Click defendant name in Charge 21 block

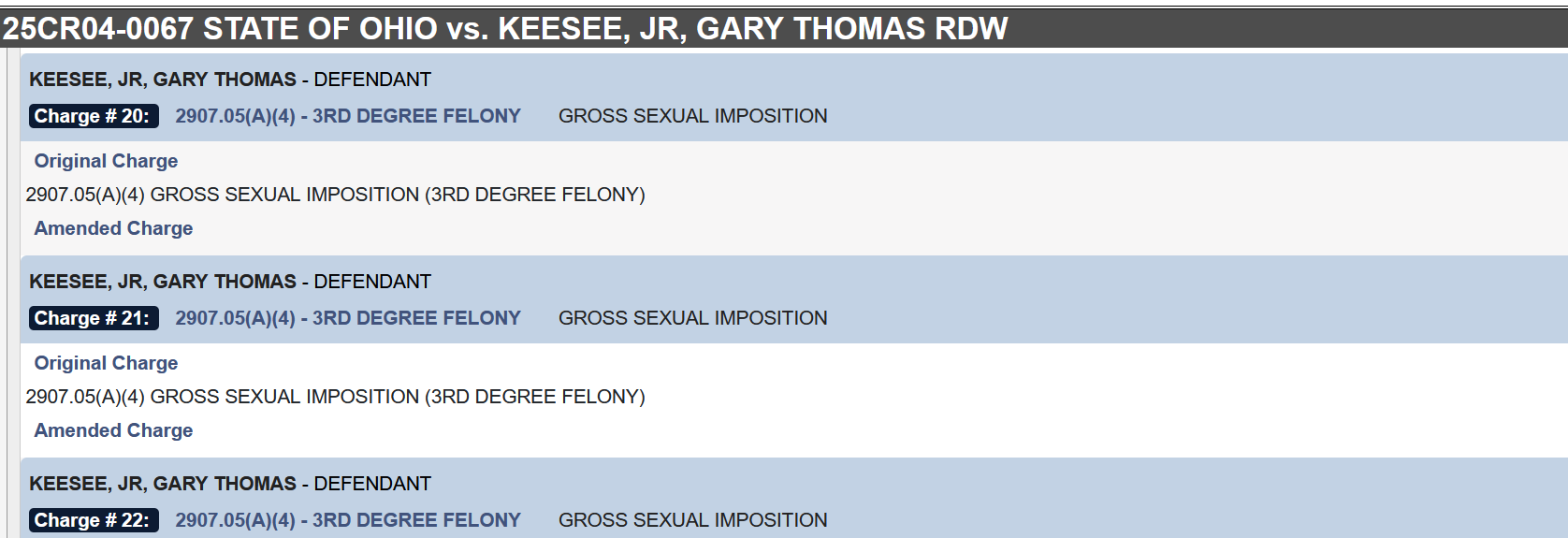click(x=163, y=282)
